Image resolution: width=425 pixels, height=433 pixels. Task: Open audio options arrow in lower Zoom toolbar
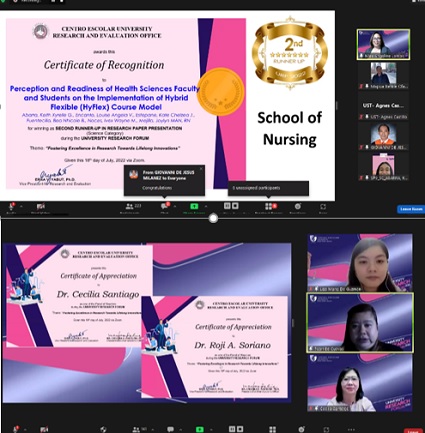(25, 429)
